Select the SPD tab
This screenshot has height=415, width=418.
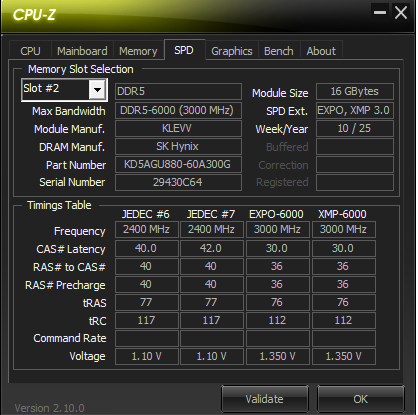tap(184, 50)
